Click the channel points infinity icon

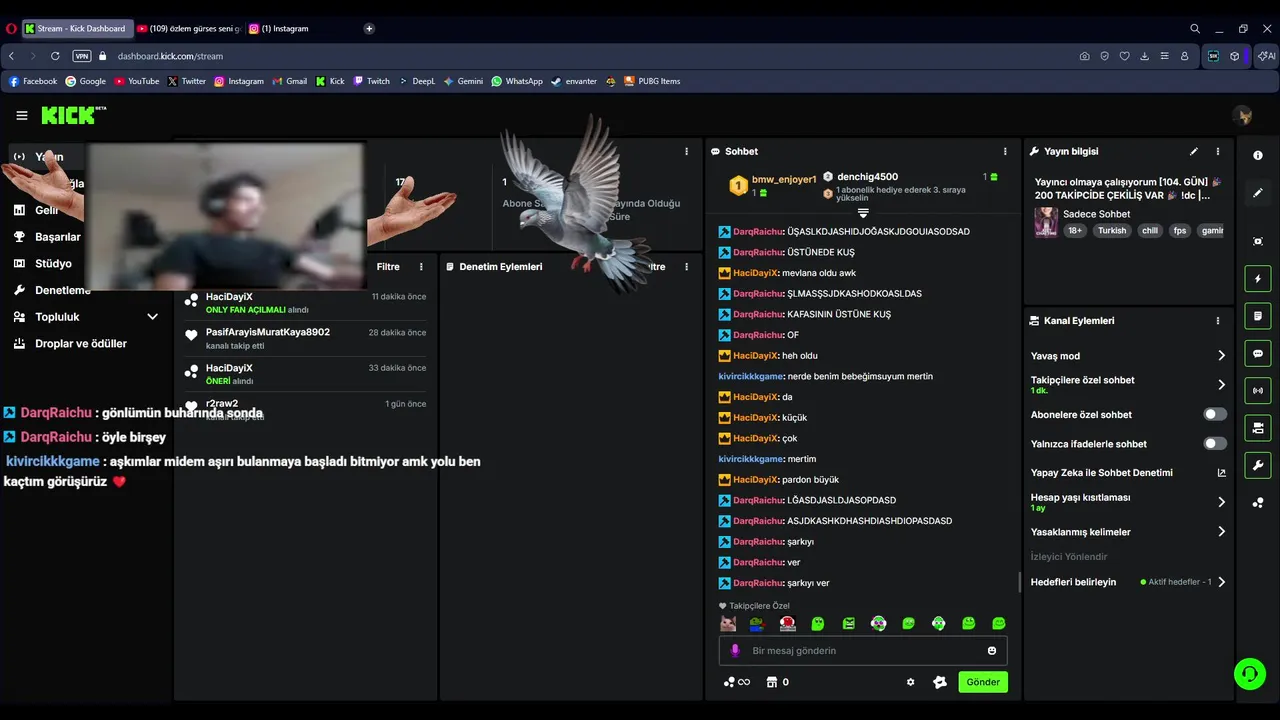click(737, 682)
